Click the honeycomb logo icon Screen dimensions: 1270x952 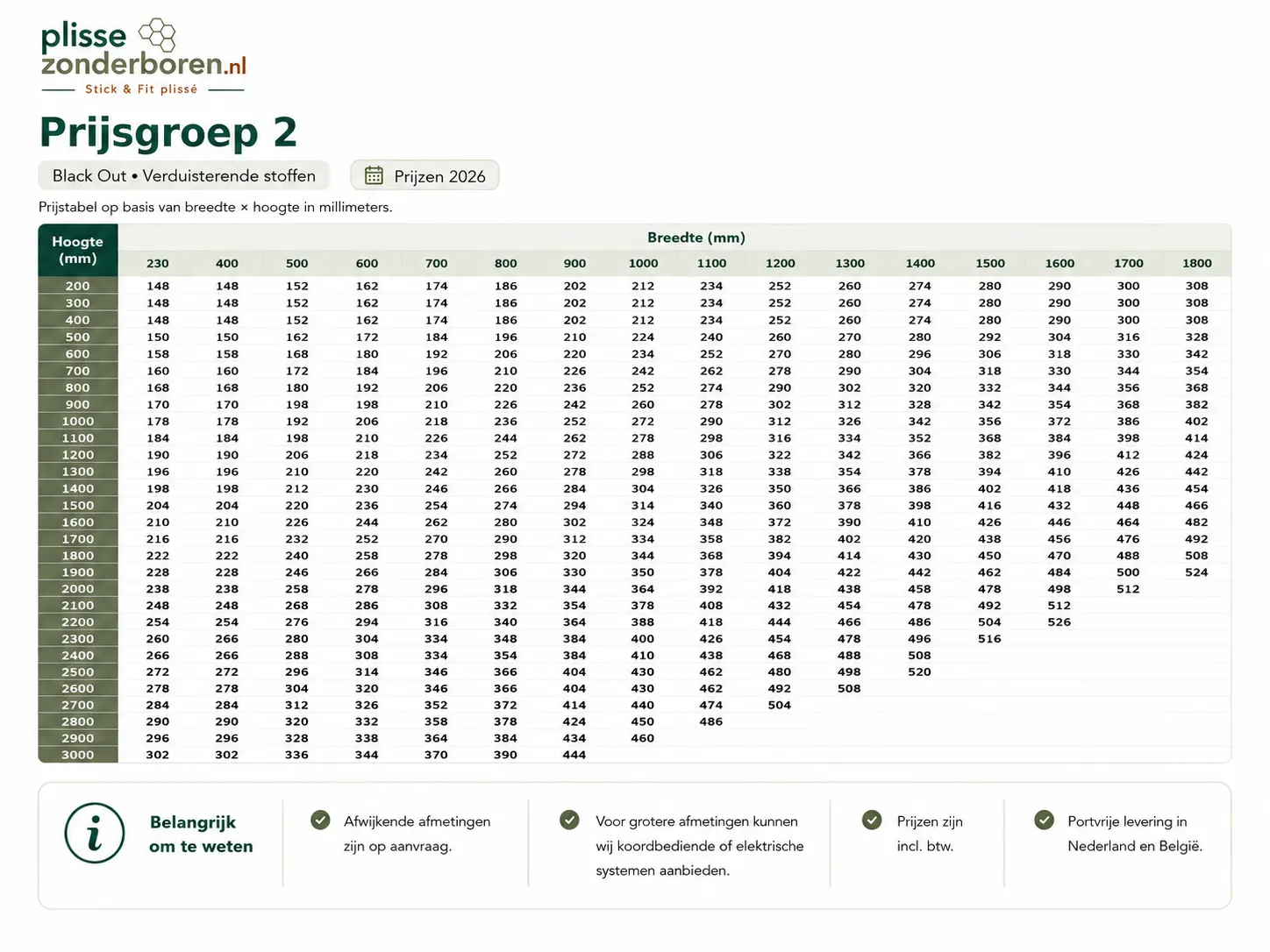pos(157,34)
